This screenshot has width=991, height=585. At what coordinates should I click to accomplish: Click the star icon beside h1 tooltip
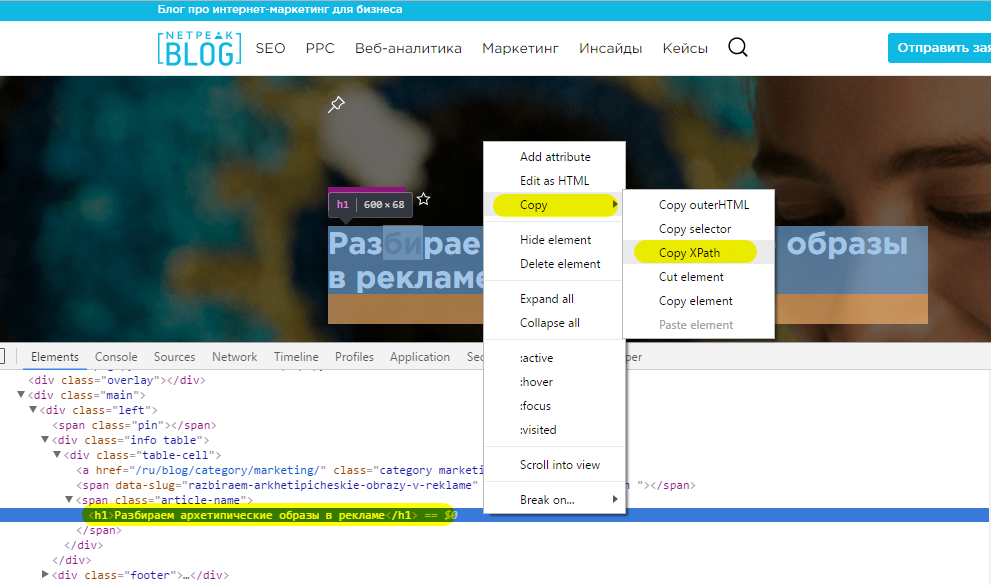tap(423, 199)
